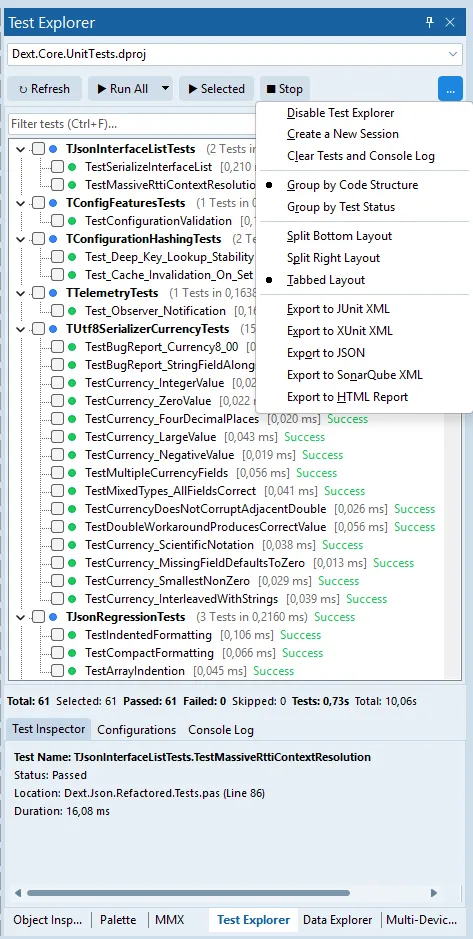Image resolution: width=473 pixels, height=939 pixels.
Task: Open the Run All dropdown arrow
Action: click(165, 89)
